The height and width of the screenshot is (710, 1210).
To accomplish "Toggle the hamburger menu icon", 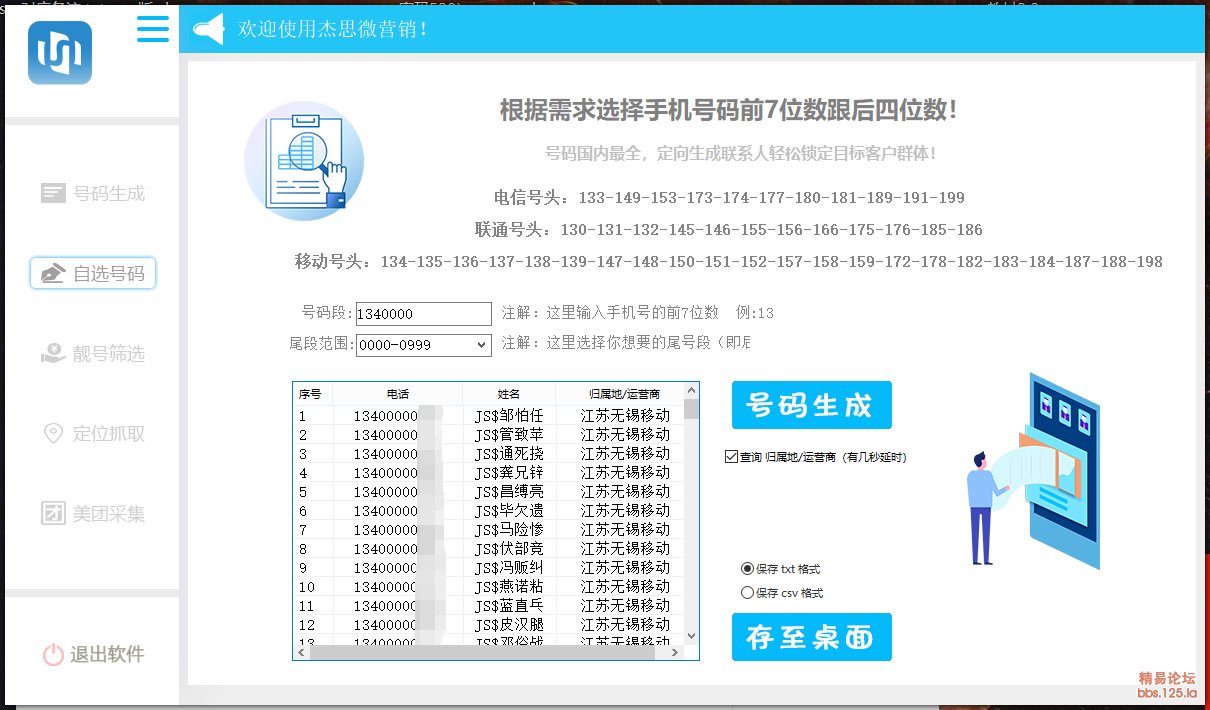I will tap(153, 28).
